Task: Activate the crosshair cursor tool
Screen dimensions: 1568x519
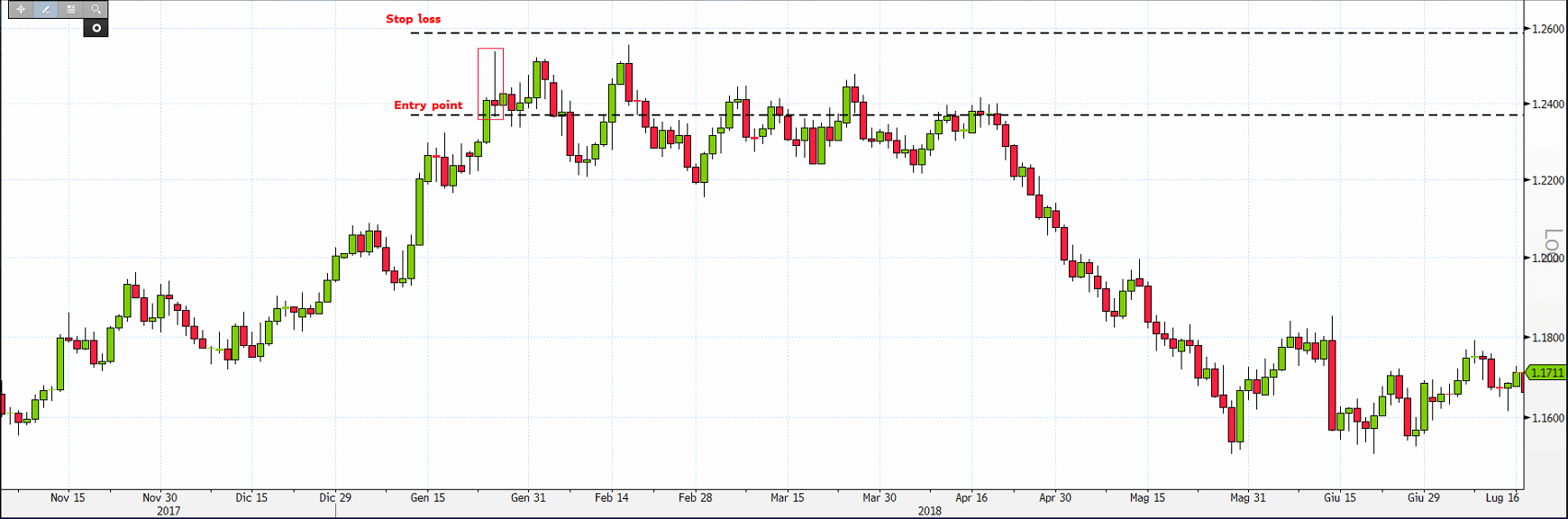Action: [x=21, y=9]
